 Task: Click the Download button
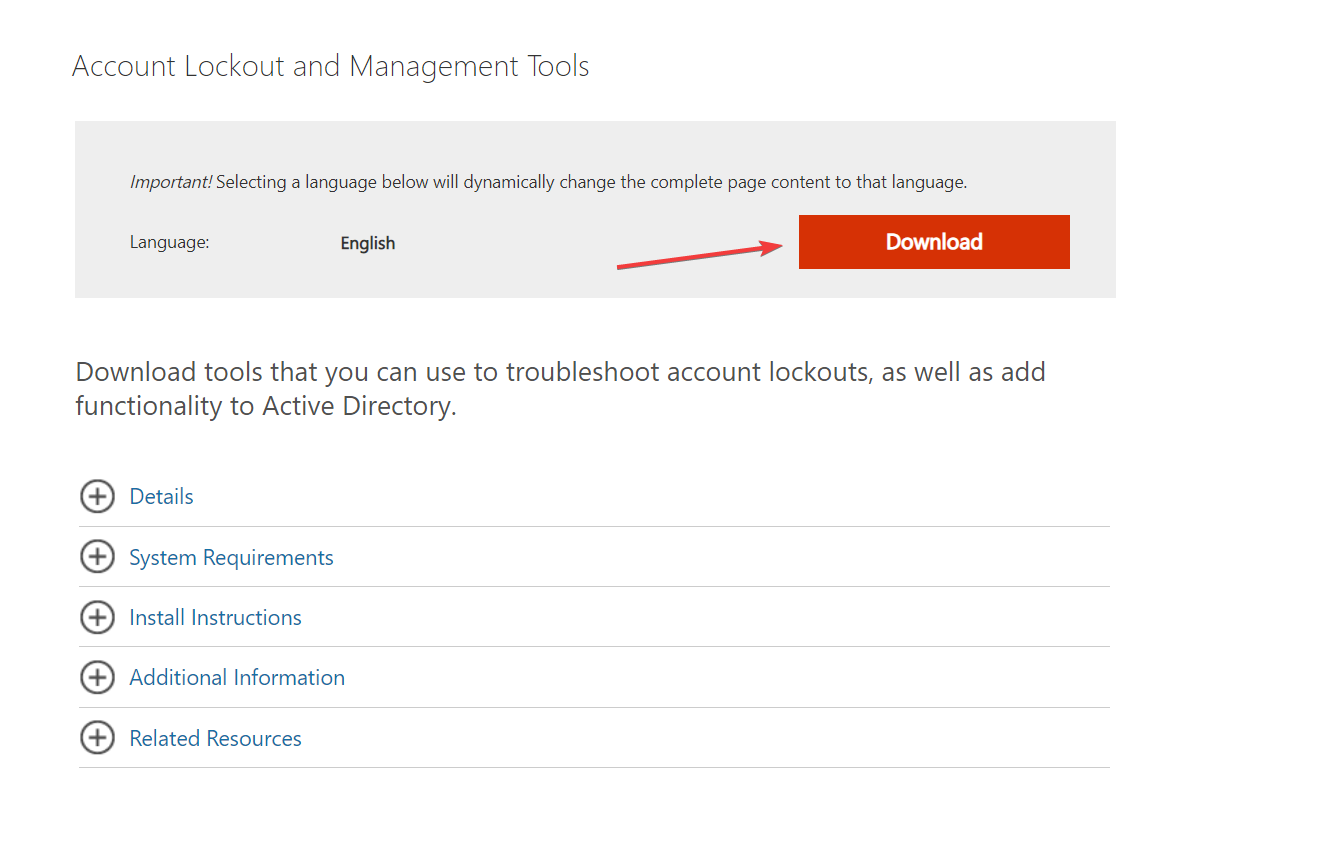coord(933,242)
